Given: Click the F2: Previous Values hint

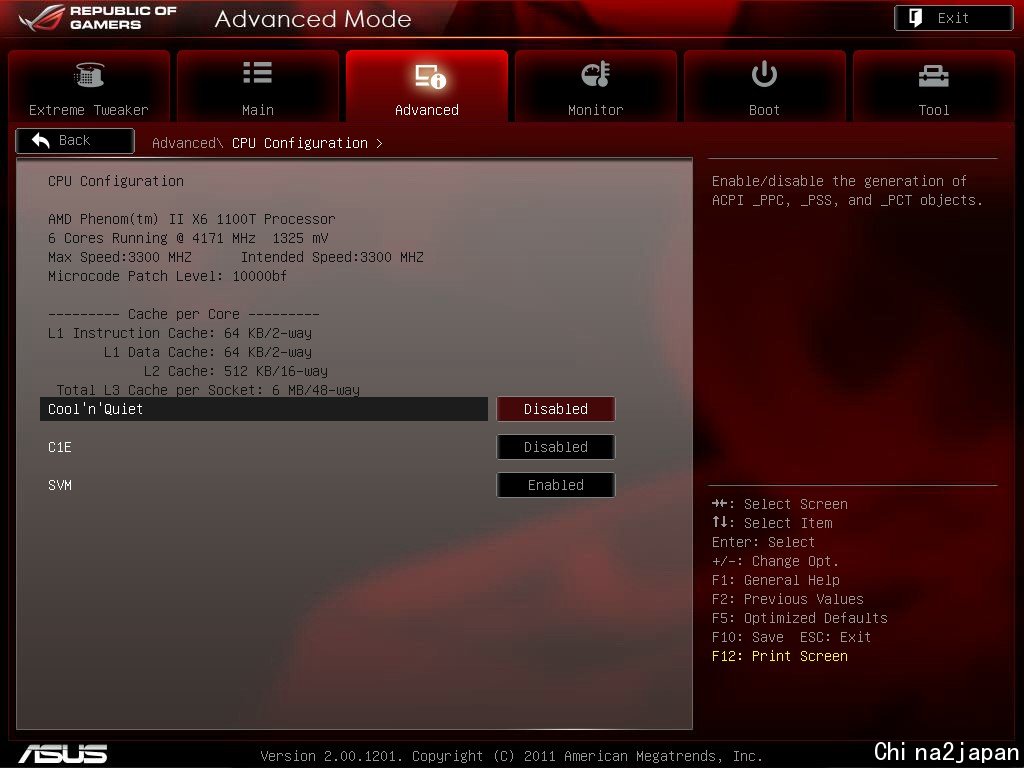Looking at the screenshot, I should click(x=788, y=599).
